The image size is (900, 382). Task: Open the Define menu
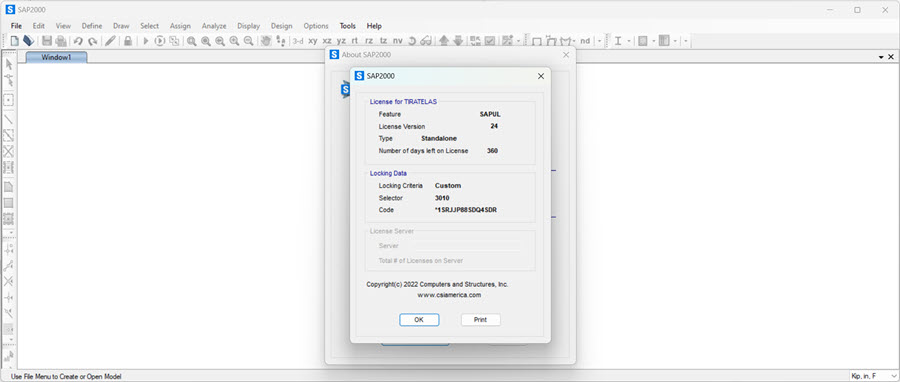92,26
